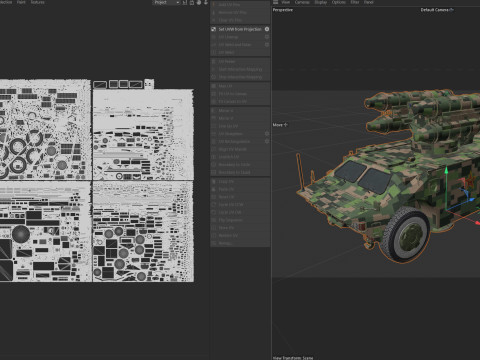This screenshot has width=480, height=360.
Task: Open the Filter menu
Action: tap(355, 2)
